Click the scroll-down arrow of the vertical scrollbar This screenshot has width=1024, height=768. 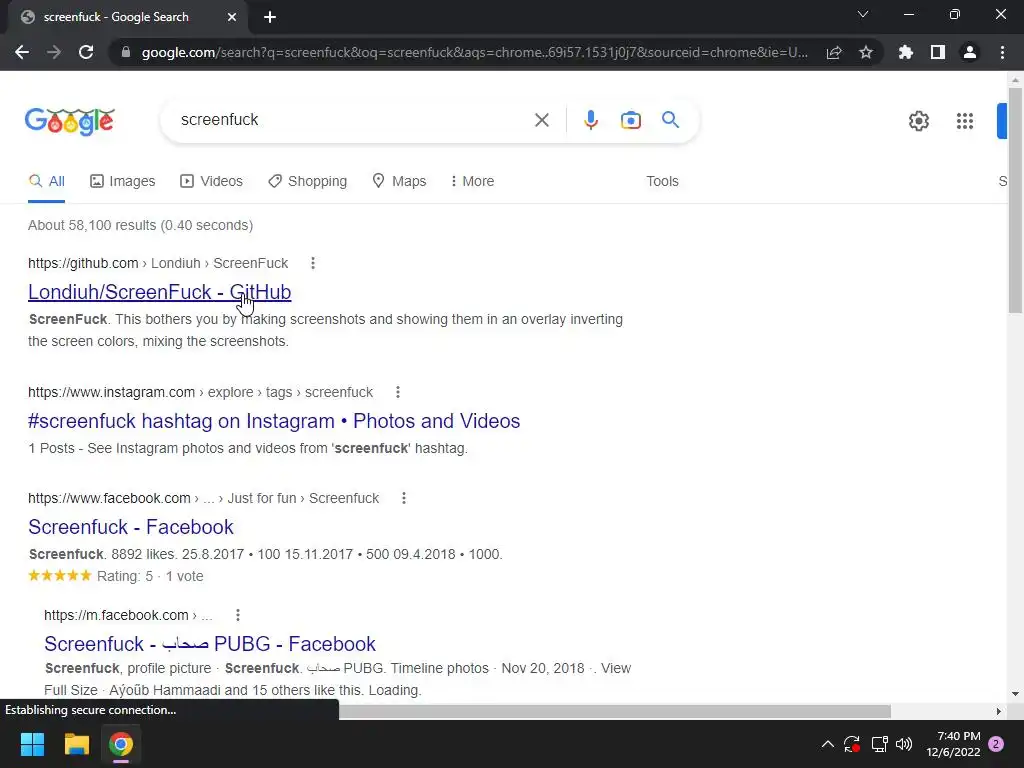(1015, 694)
